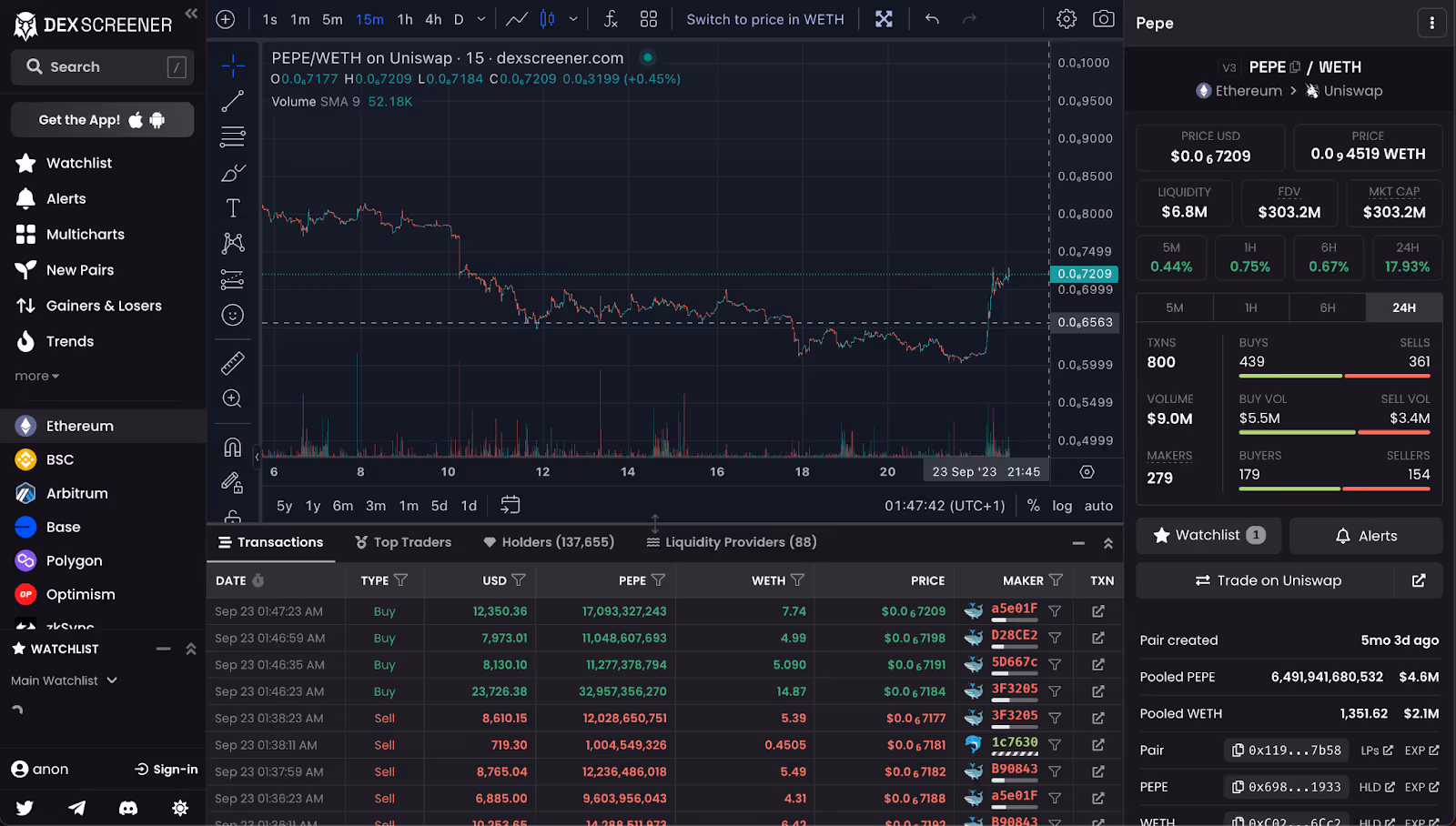Click Switch to price in WETH
The image size is (1456, 826).
point(765,18)
